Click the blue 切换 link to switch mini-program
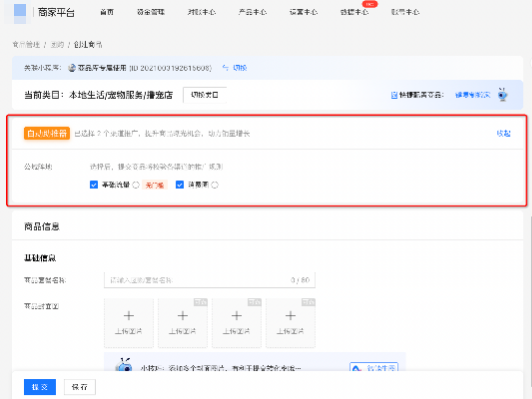Screen dimensions: 532x399 tap(240, 68)
